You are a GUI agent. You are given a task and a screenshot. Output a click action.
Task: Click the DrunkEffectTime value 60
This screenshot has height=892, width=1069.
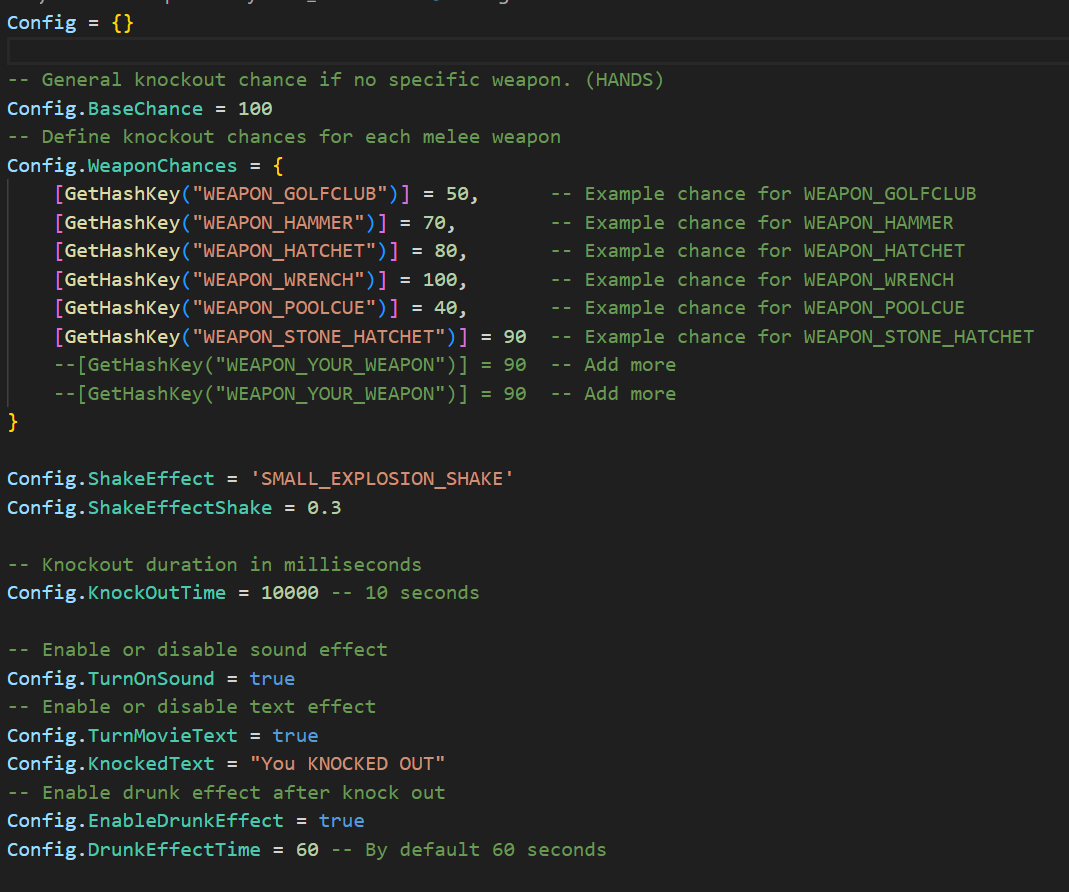click(x=307, y=850)
